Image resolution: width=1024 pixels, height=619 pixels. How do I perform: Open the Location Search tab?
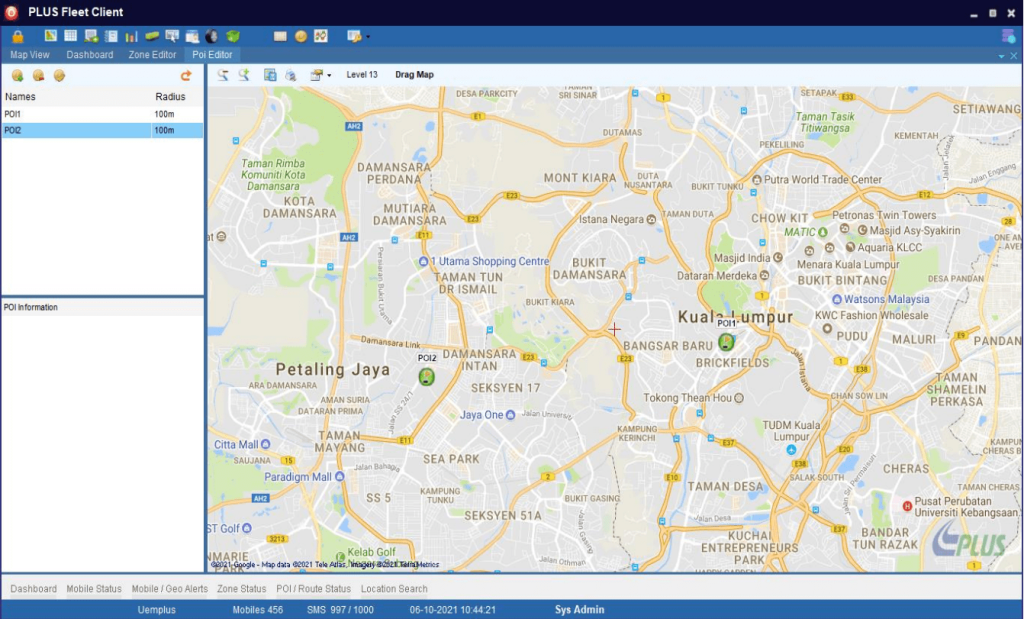pyautogui.click(x=394, y=589)
